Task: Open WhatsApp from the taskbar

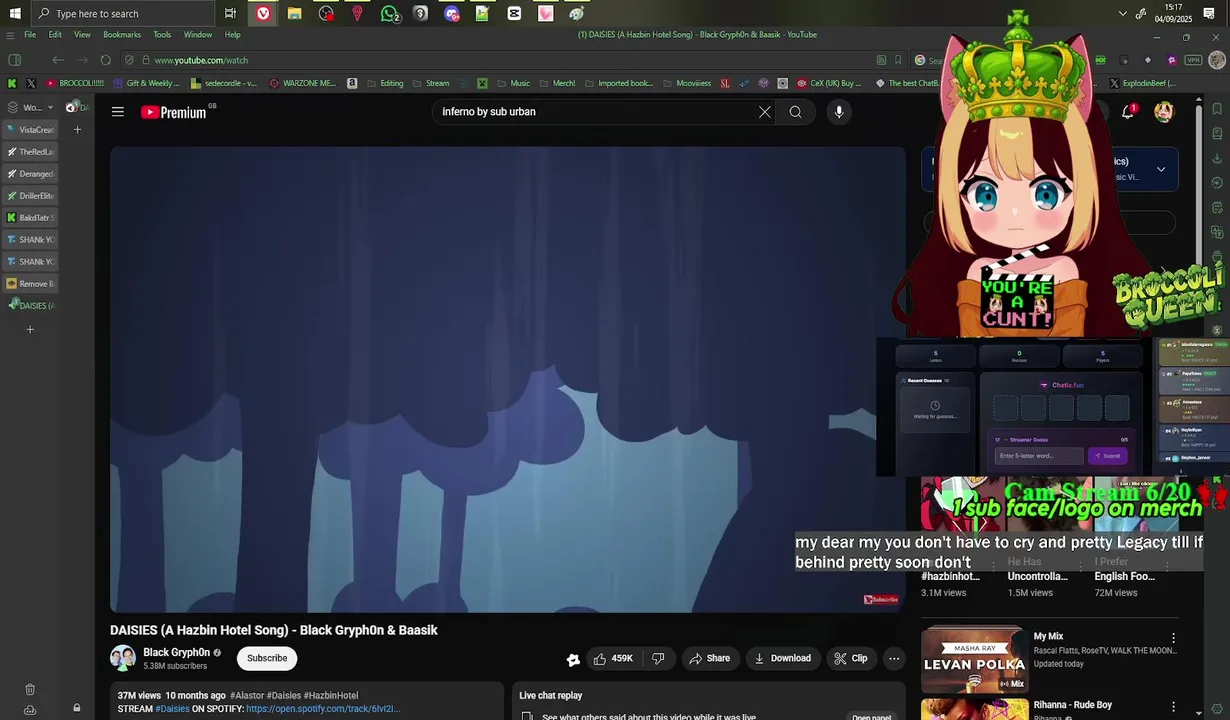Action: coord(390,13)
